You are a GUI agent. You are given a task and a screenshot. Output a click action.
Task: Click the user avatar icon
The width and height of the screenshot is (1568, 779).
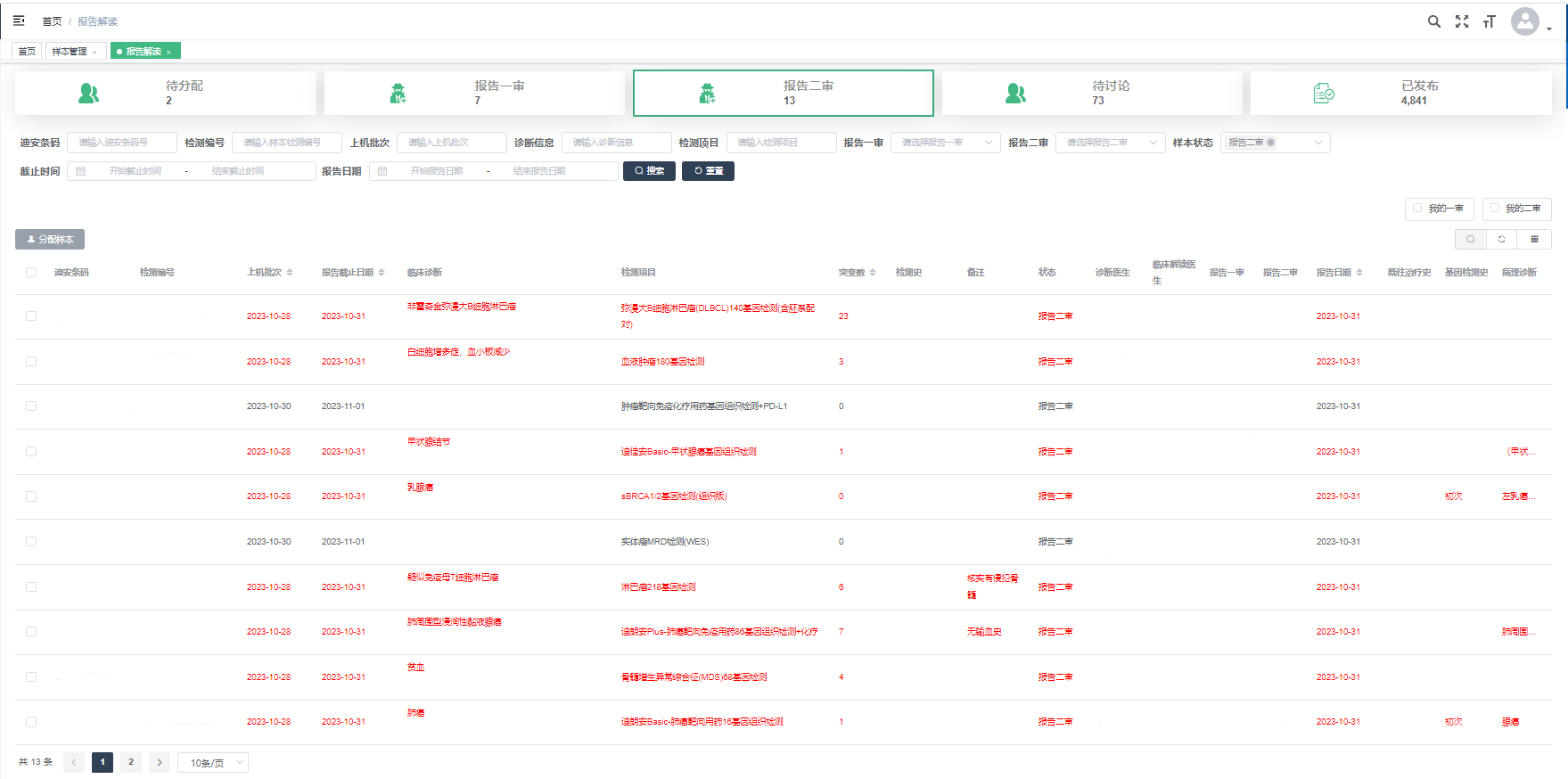[1525, 21]
